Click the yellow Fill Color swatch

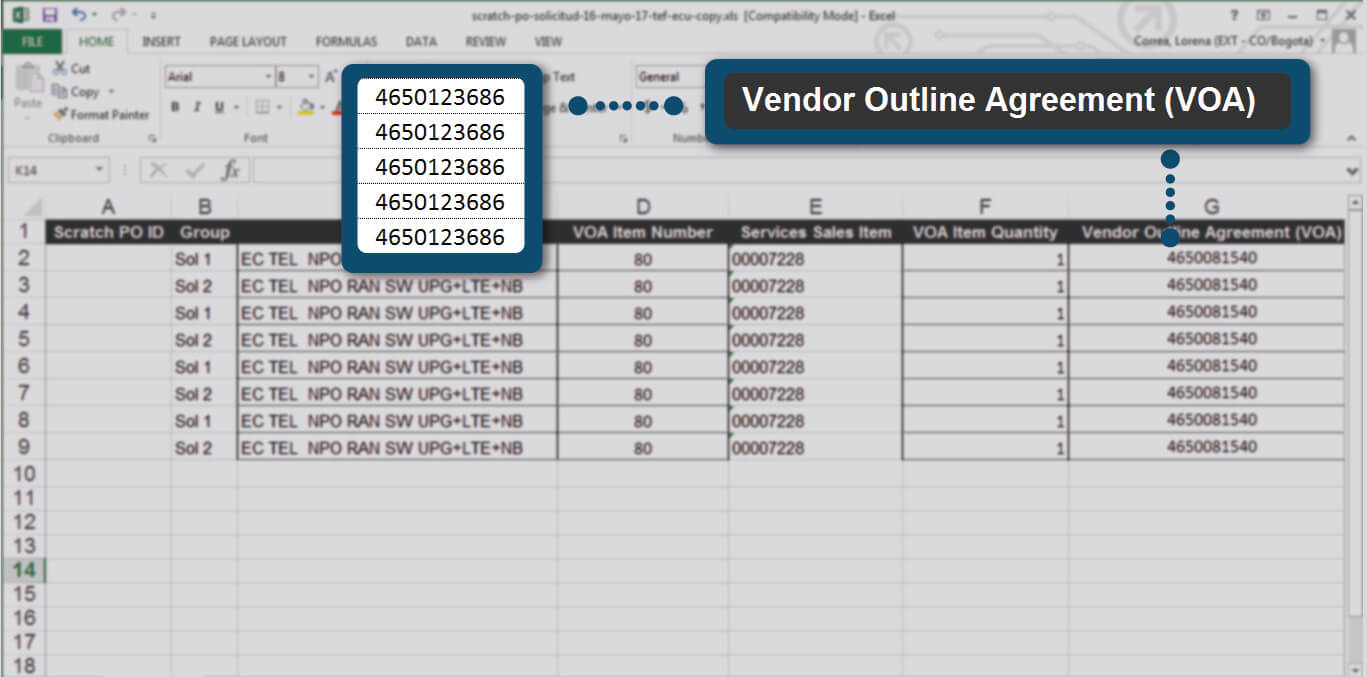306,107
